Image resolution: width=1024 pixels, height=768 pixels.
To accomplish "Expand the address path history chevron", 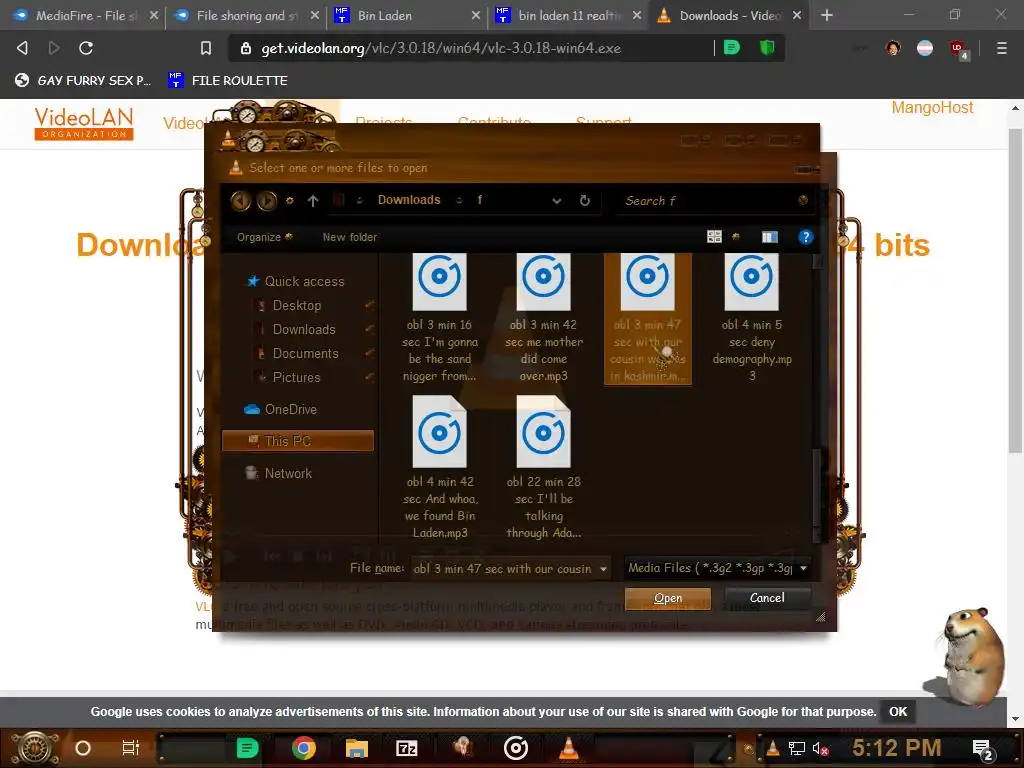I will pyautogui.click(x=557, y=201).
